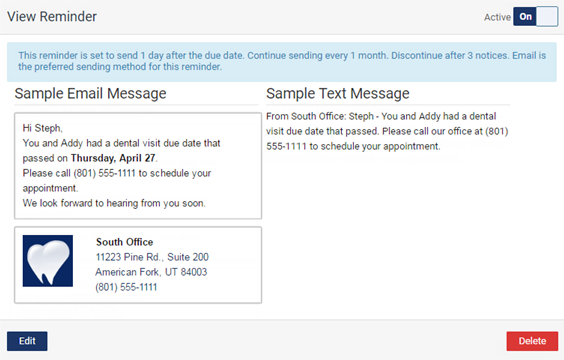
Task: Click the closing line about hearing from you
Action: point(114,203)
